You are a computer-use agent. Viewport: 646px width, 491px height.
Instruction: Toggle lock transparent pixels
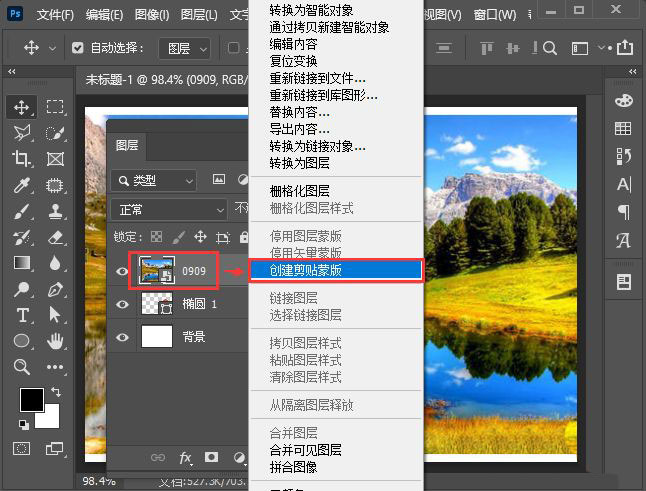tap(157, 236)
